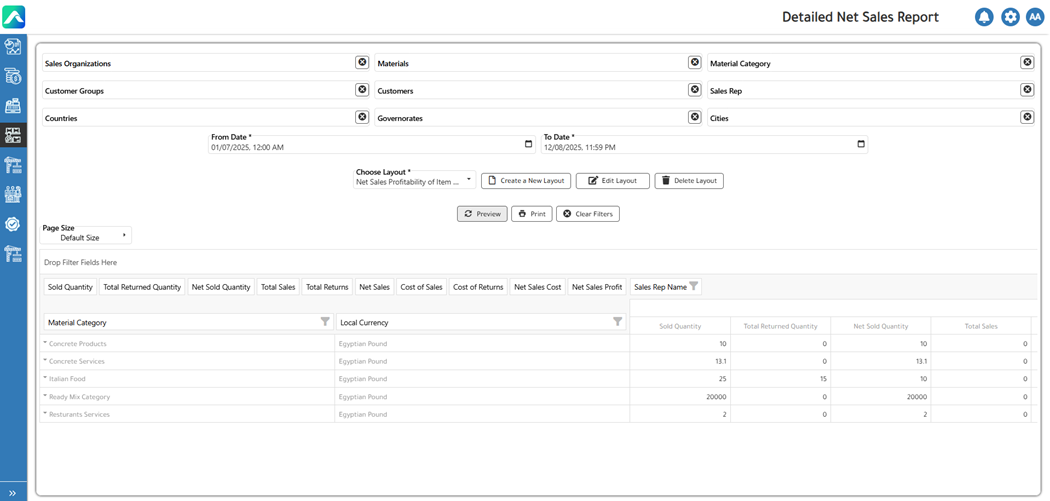Expand the sidebar with double-arrow icon
The image size is (1050, 501).
coord(13,493)
